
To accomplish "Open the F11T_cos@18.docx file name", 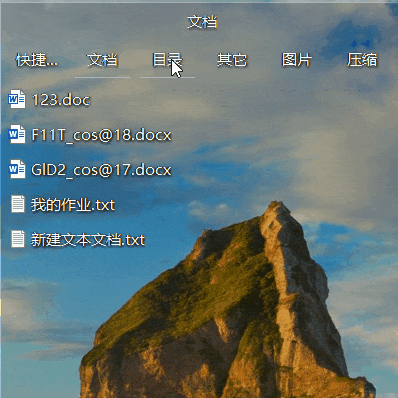I will click(x=101, y=135).
